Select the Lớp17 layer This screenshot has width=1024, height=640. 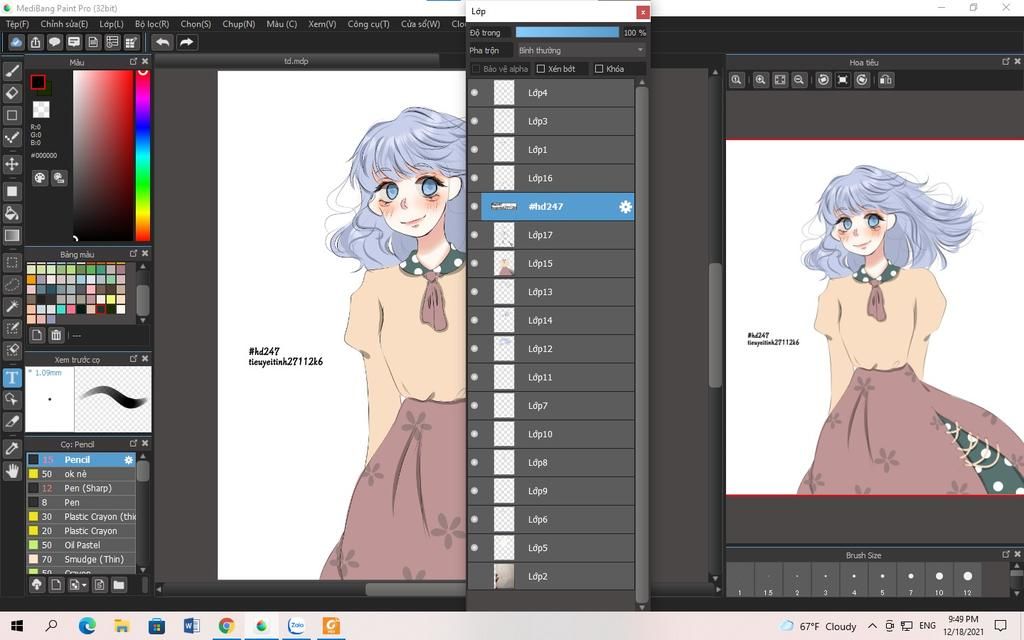coord(558,235)
